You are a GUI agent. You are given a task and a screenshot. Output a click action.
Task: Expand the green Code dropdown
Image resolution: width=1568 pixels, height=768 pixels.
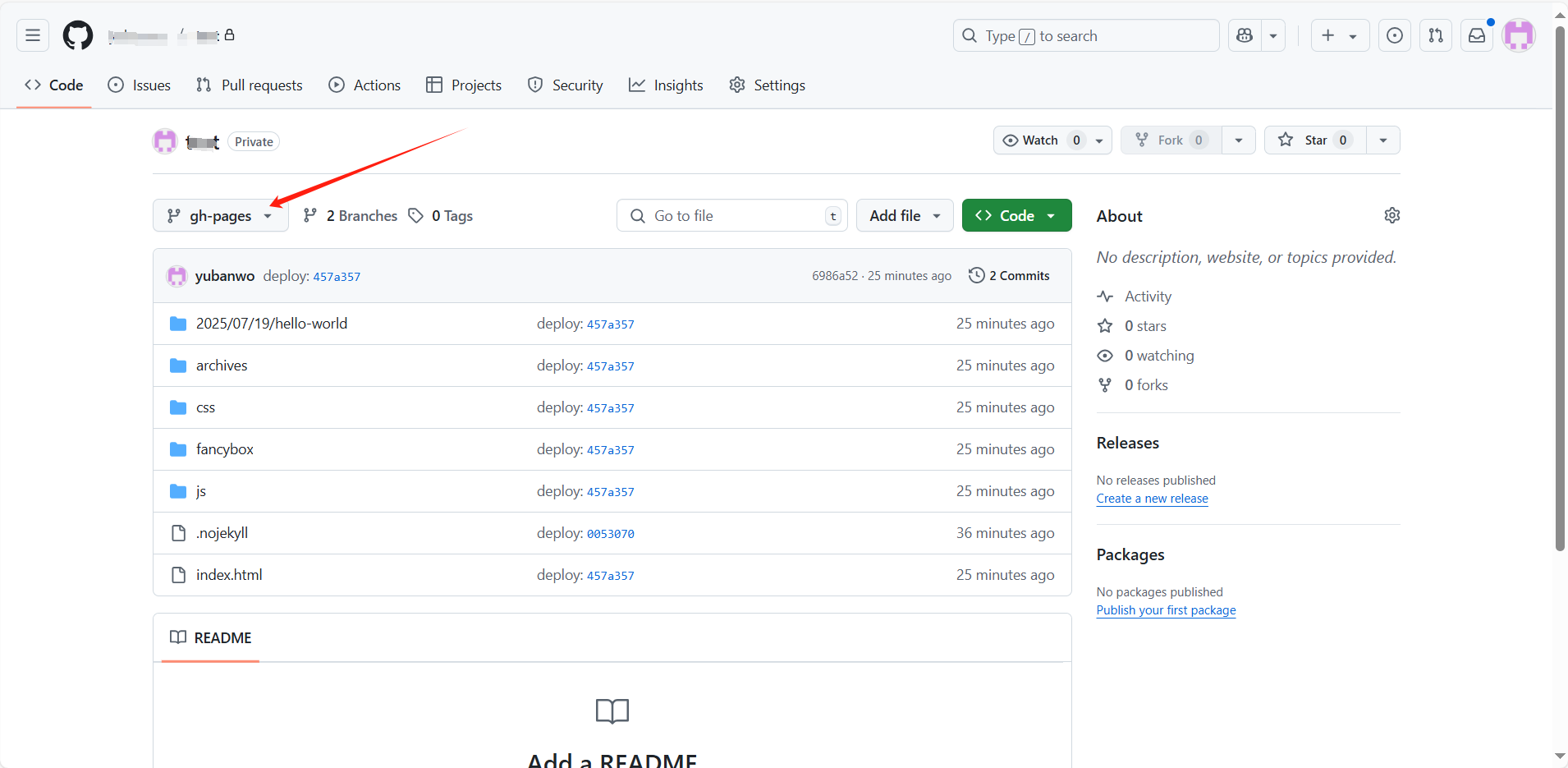(1016, 215)
